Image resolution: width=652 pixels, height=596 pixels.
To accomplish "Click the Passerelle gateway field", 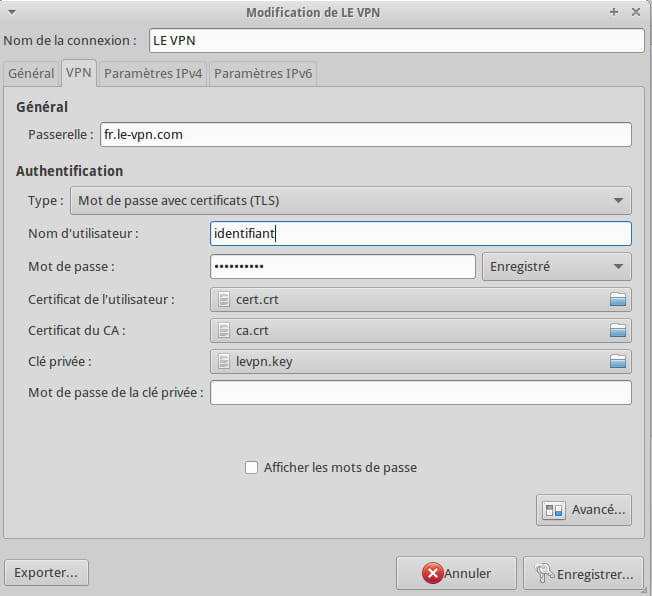I will point(366,134).
